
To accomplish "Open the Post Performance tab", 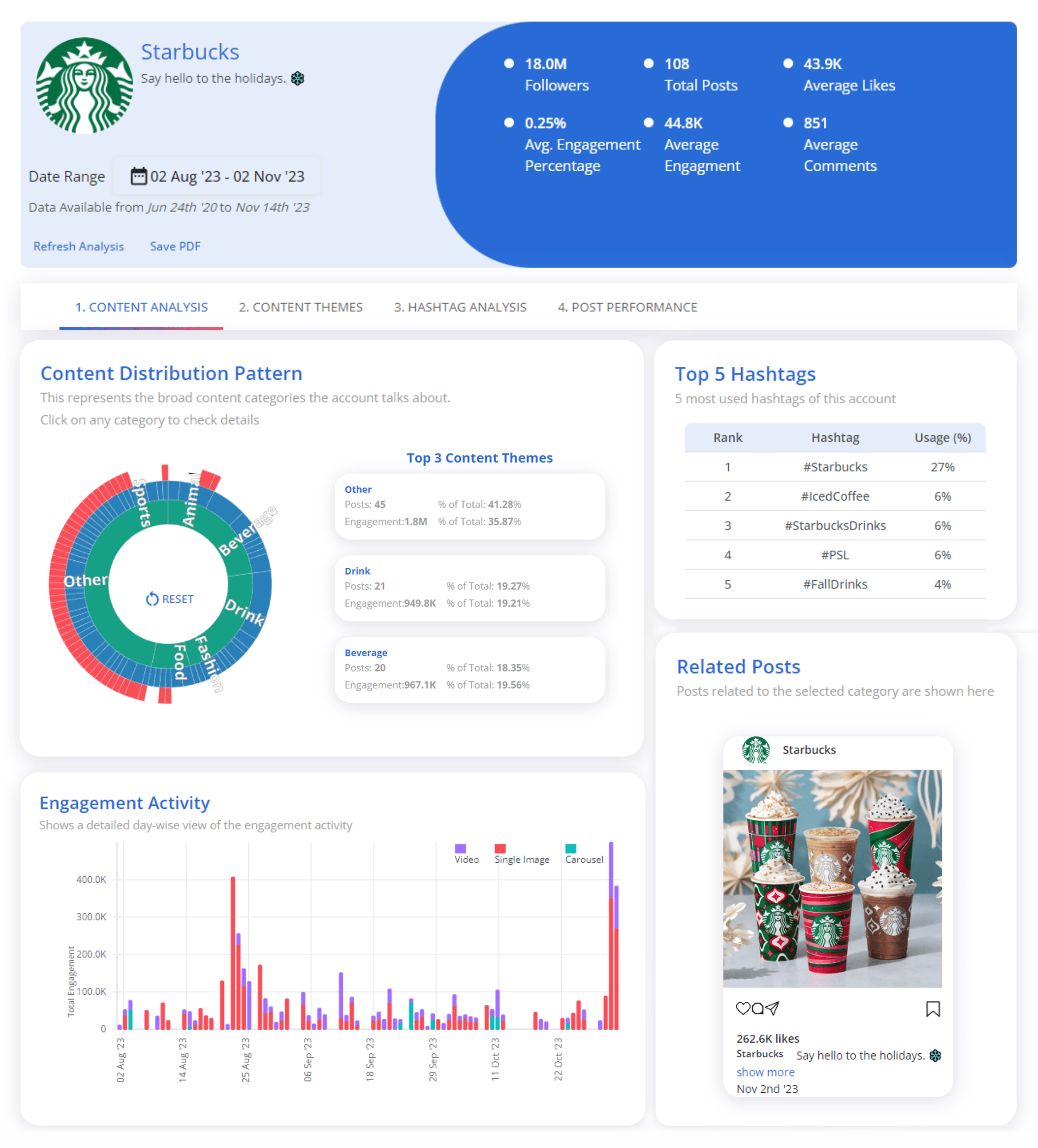I will 627,307.
